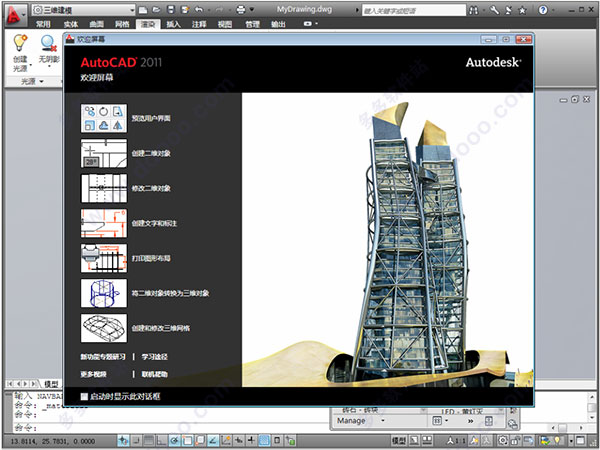The width and height of the screenshot is (600, 450).
Task: Click the Clean Screen icon in status bar
Action: [580, 441]
